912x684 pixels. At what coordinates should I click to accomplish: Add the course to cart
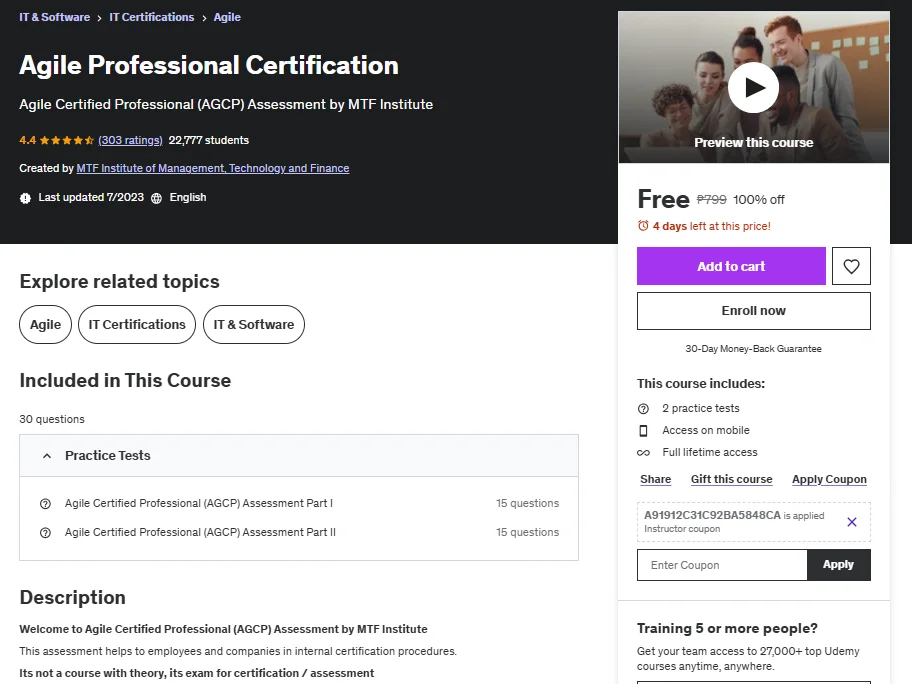[x=731, y=266]
